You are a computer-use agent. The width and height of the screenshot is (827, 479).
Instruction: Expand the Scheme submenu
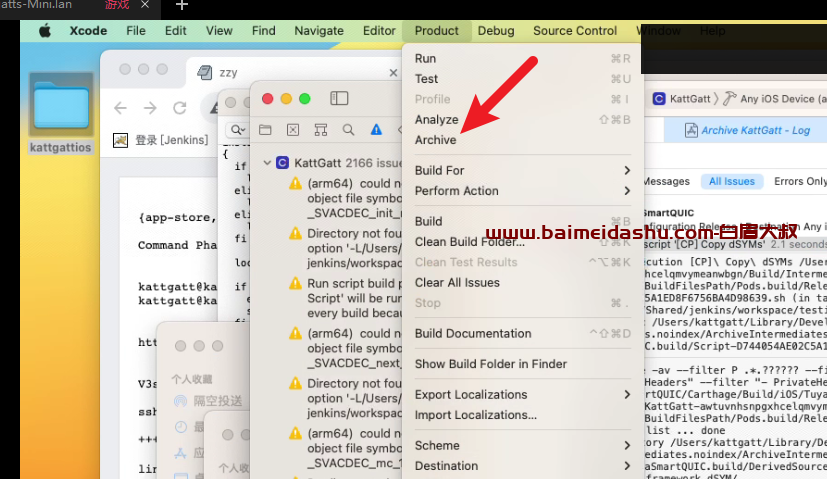(x=522, y=446)
